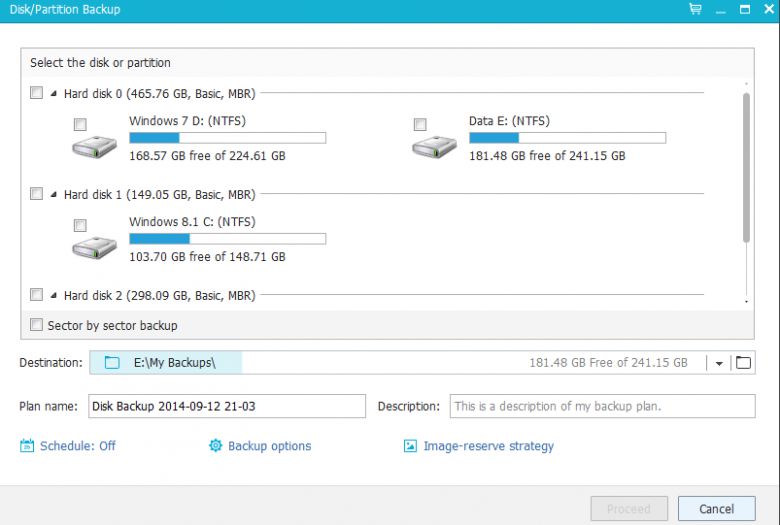Minimize the Disk/Partition Backup window
Viewport: 780px width, 525px height.
click(720, 10)
